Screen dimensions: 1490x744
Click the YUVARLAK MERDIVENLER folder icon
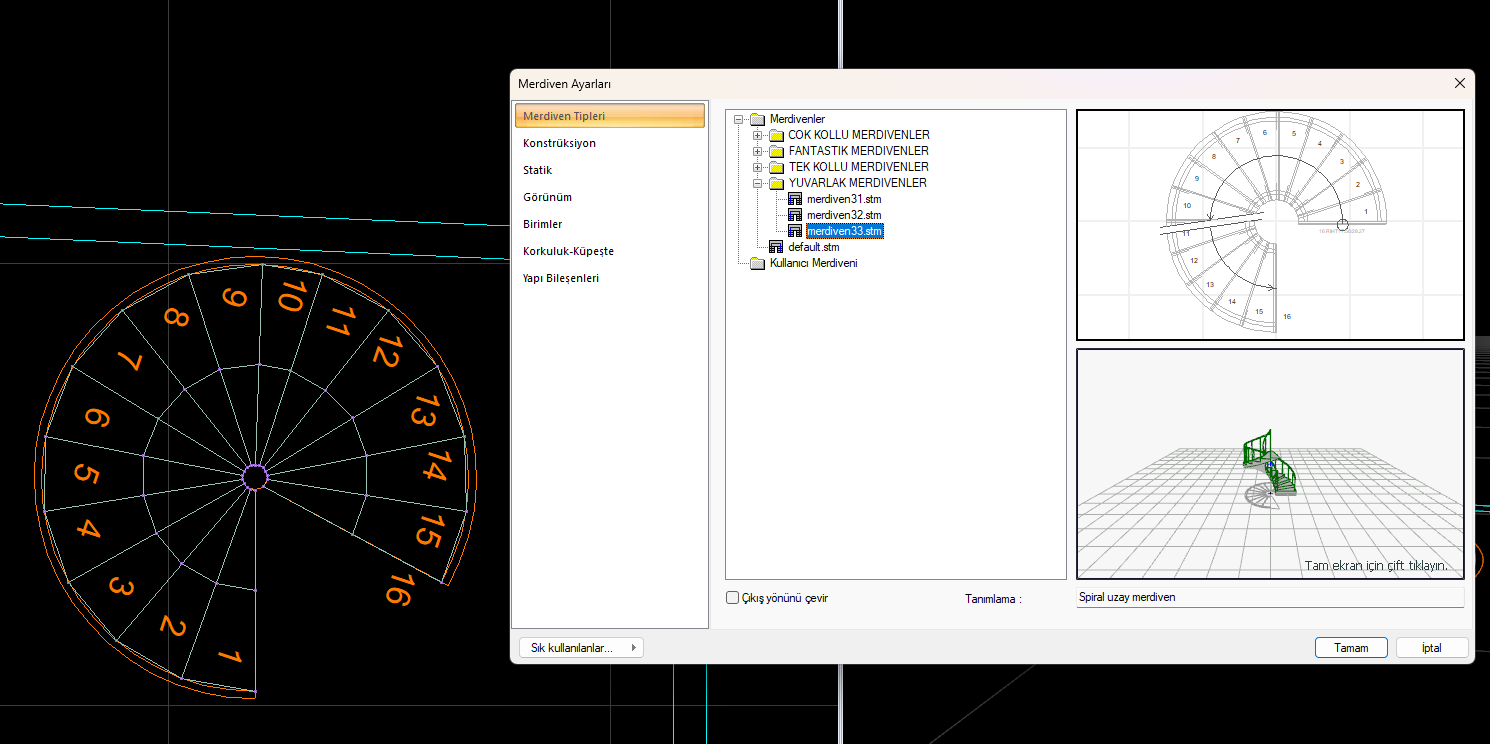pos(776,183)
